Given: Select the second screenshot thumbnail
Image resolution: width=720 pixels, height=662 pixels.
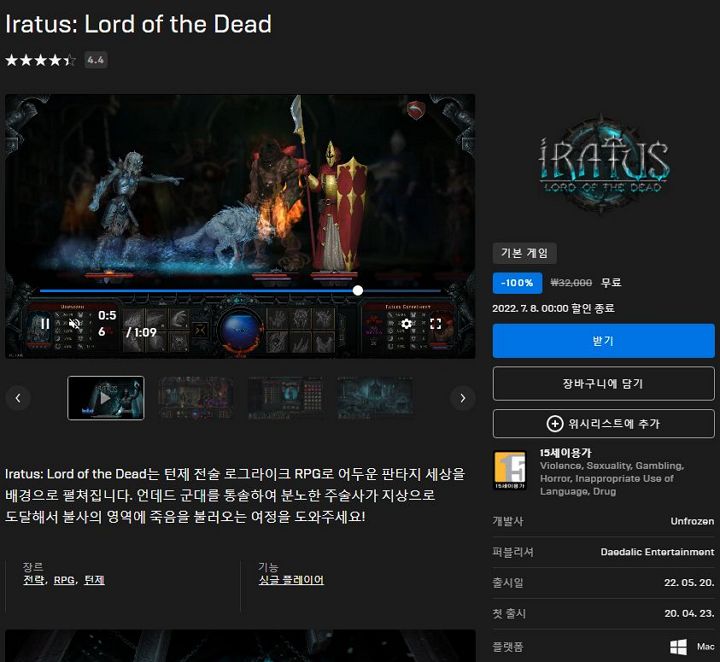Looking at the screenshot, I should click(x=196, y=398).
